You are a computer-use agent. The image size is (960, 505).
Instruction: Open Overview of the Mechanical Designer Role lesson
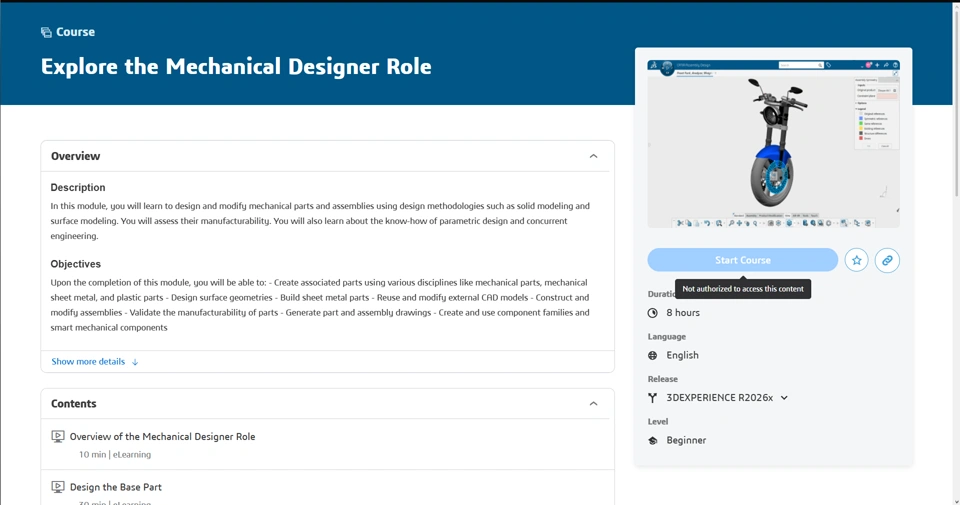[x=162, y=436]
